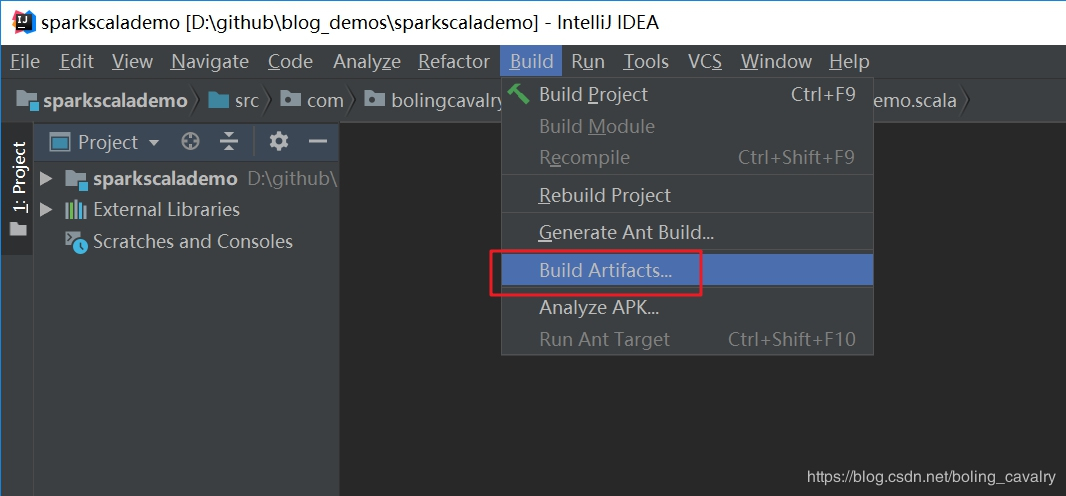Open Project panel settings gear

point(279,142)
